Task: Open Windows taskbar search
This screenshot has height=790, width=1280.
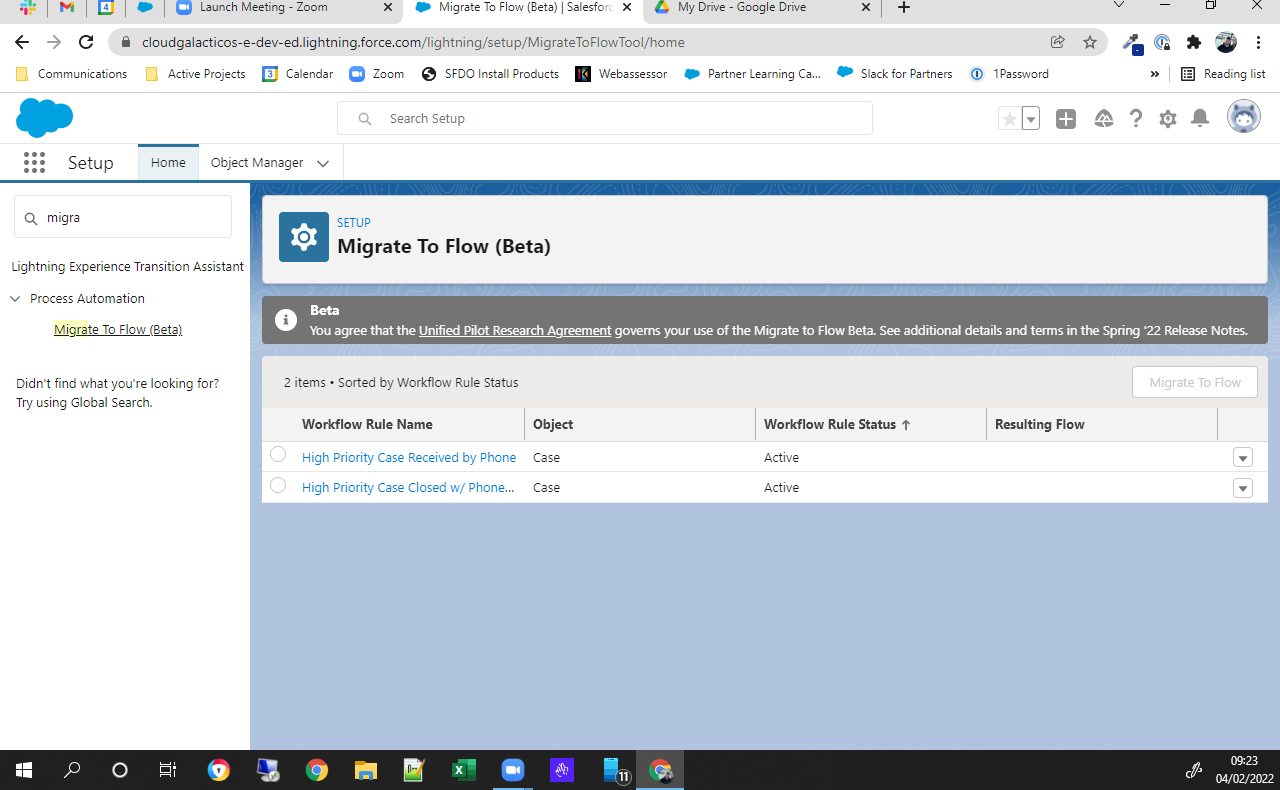Action: tap(72, 770)
